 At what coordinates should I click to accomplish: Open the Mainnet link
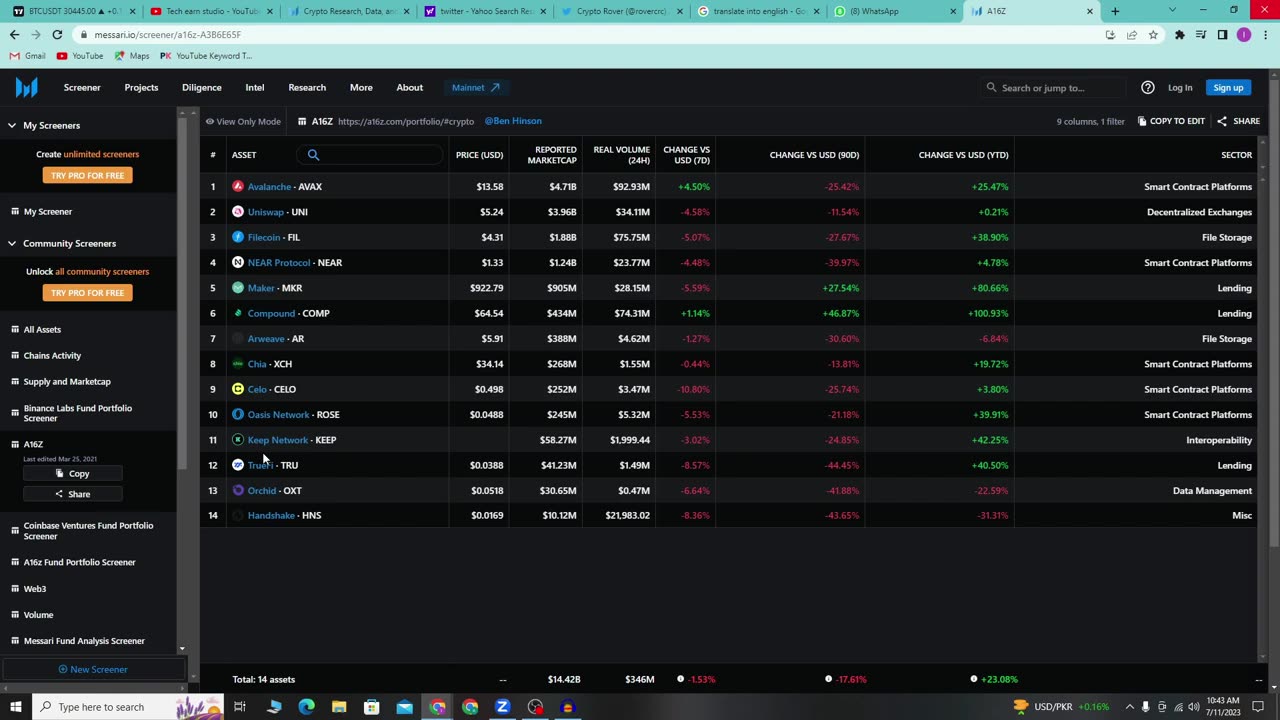pyautogui.click(x=476, y=87)
